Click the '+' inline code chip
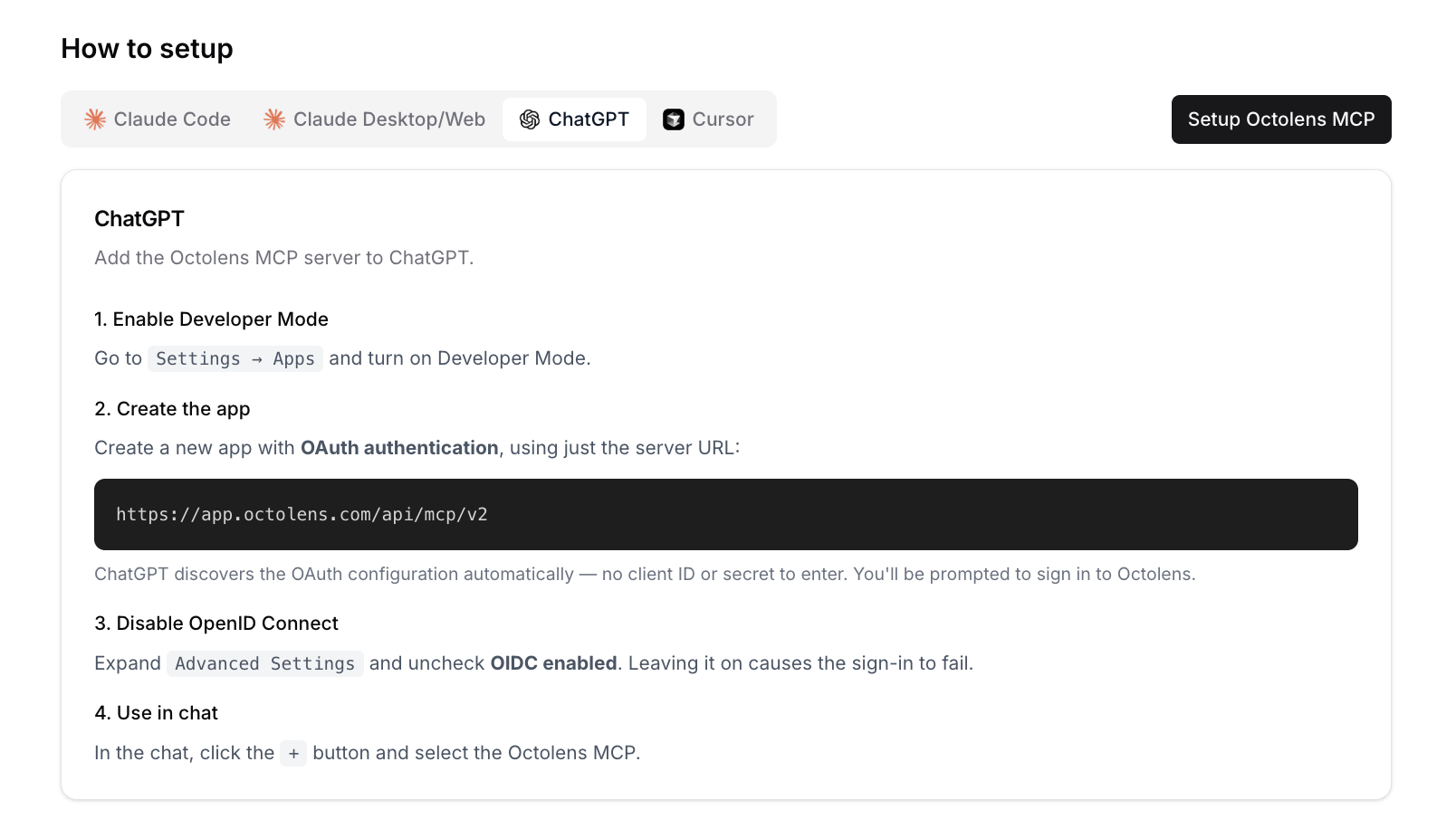Screen dimensions: 1456x838 pyautogui.click(x=293, y=753)
